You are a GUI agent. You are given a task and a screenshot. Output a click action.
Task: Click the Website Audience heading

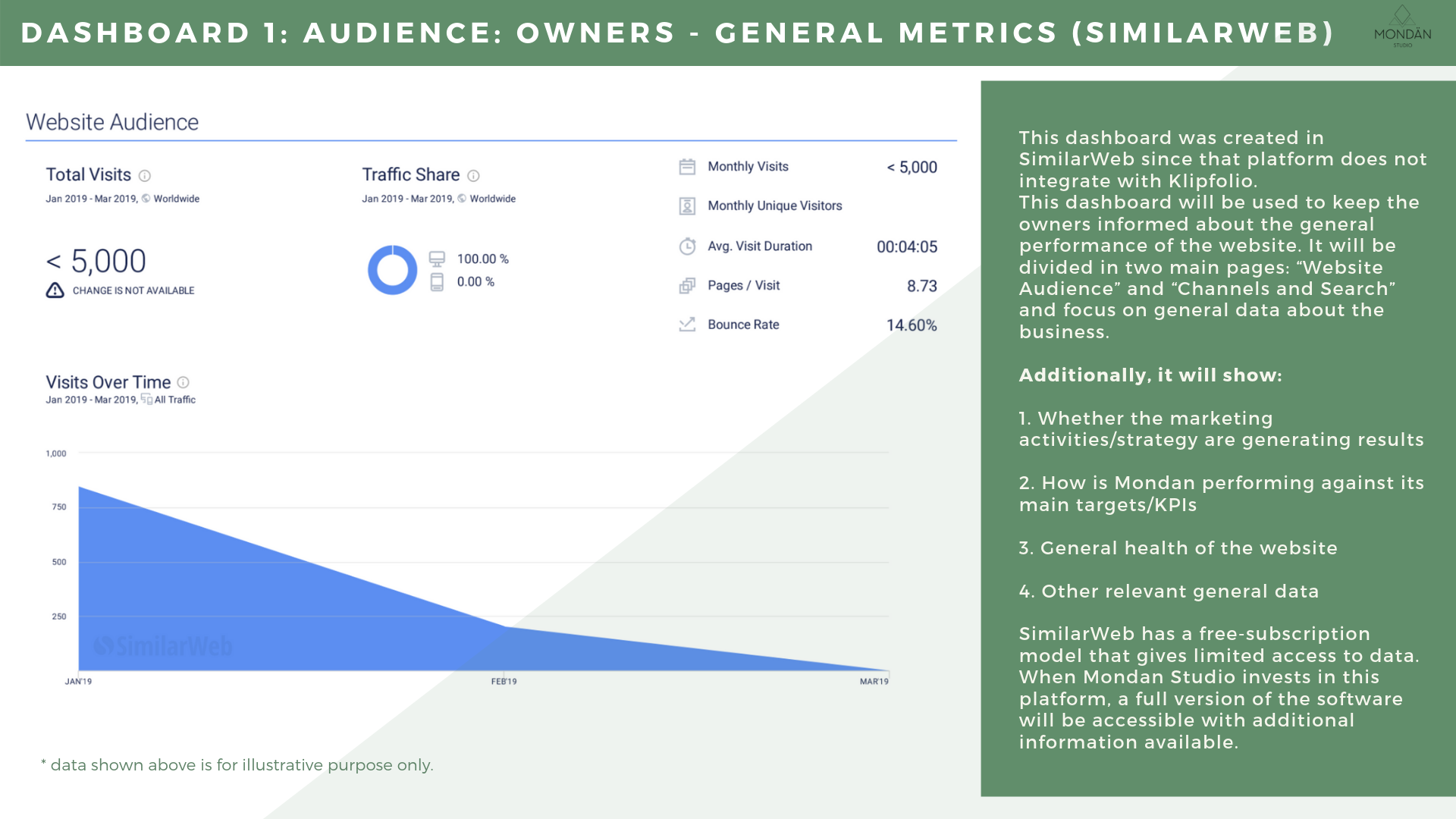click(x=112, y=122)
